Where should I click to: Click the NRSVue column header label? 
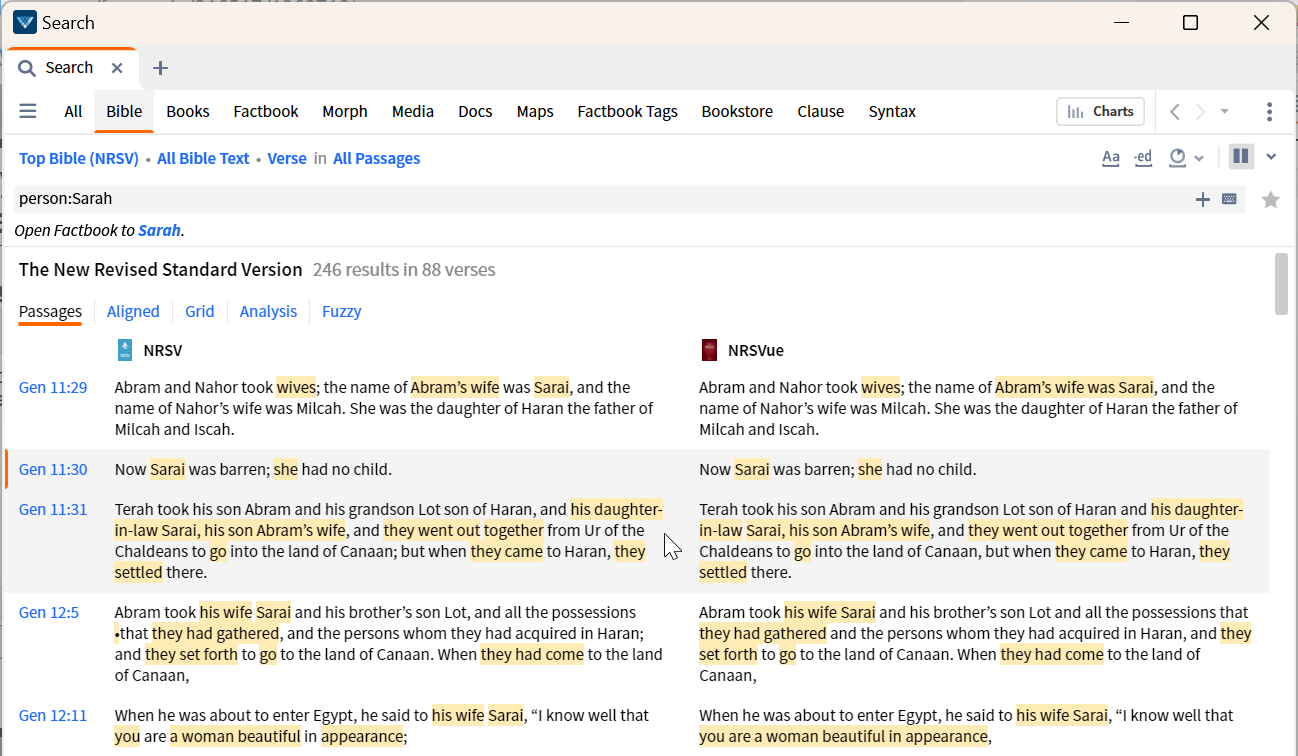coord(756,350)
